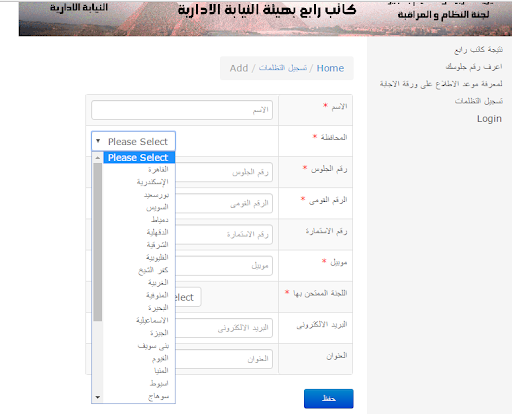Open نتيجة كاتب رابع sidebar link
This screenshot has width=512, height=414.
tap(478, 50)
